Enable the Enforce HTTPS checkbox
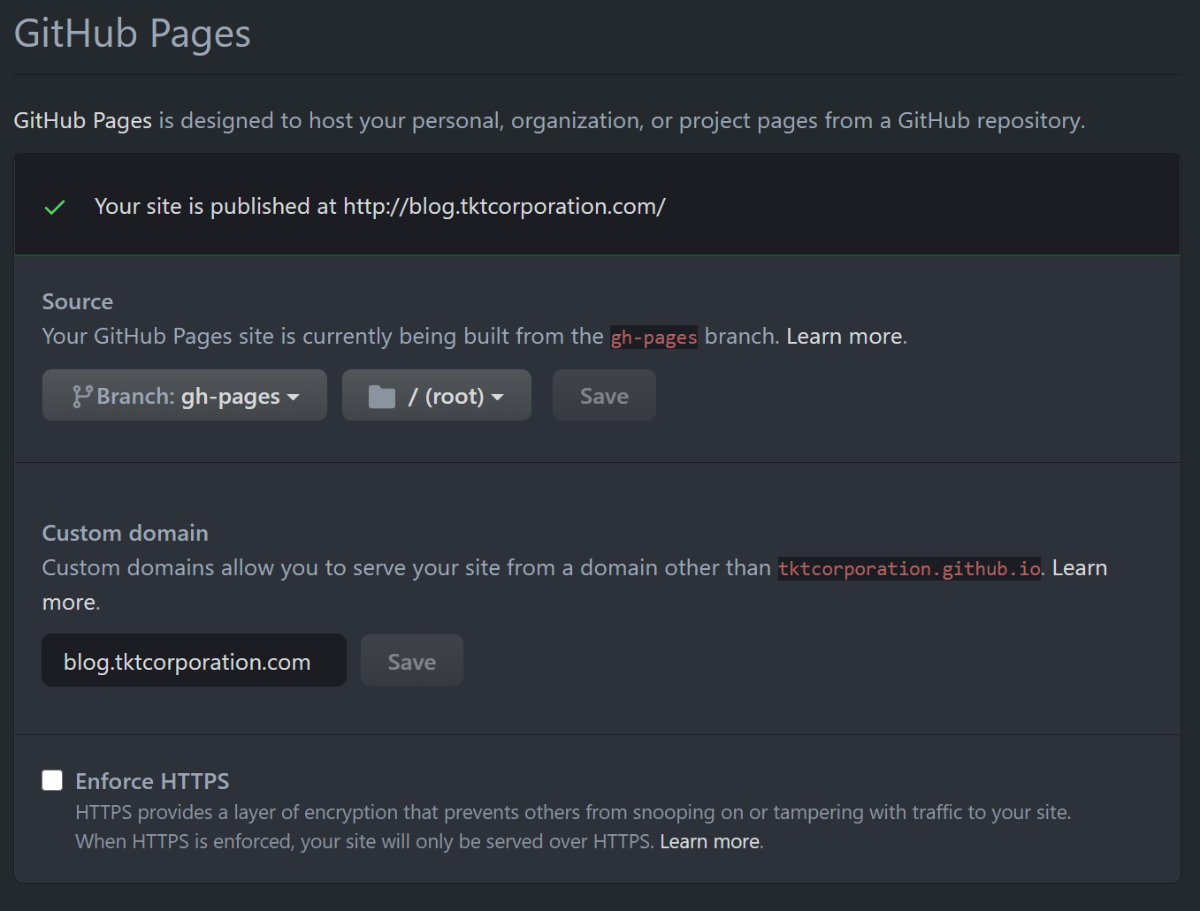This screenshot has height=911, width=1200. click(x=52, y=781)
